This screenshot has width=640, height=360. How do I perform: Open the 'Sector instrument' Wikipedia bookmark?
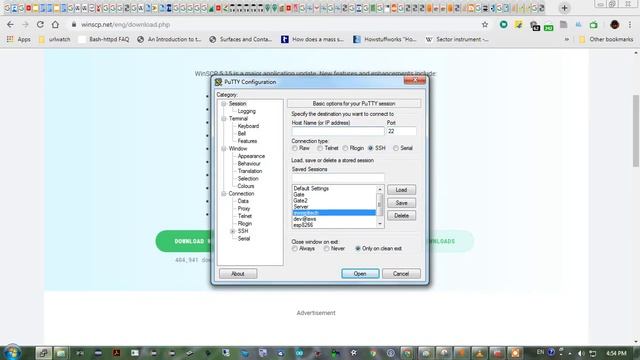point(457,39)
